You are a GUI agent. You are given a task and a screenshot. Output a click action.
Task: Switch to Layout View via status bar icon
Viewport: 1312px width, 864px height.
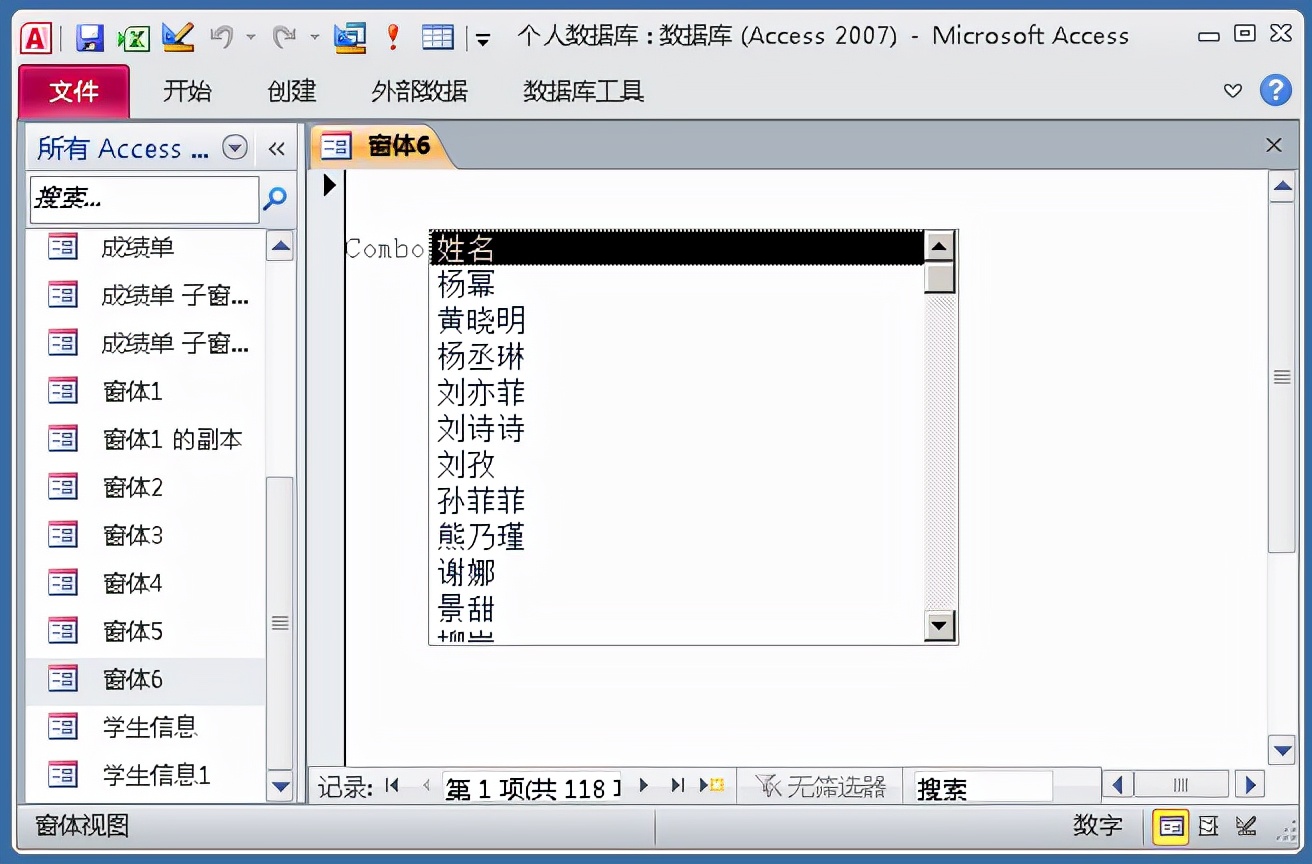1207,827
